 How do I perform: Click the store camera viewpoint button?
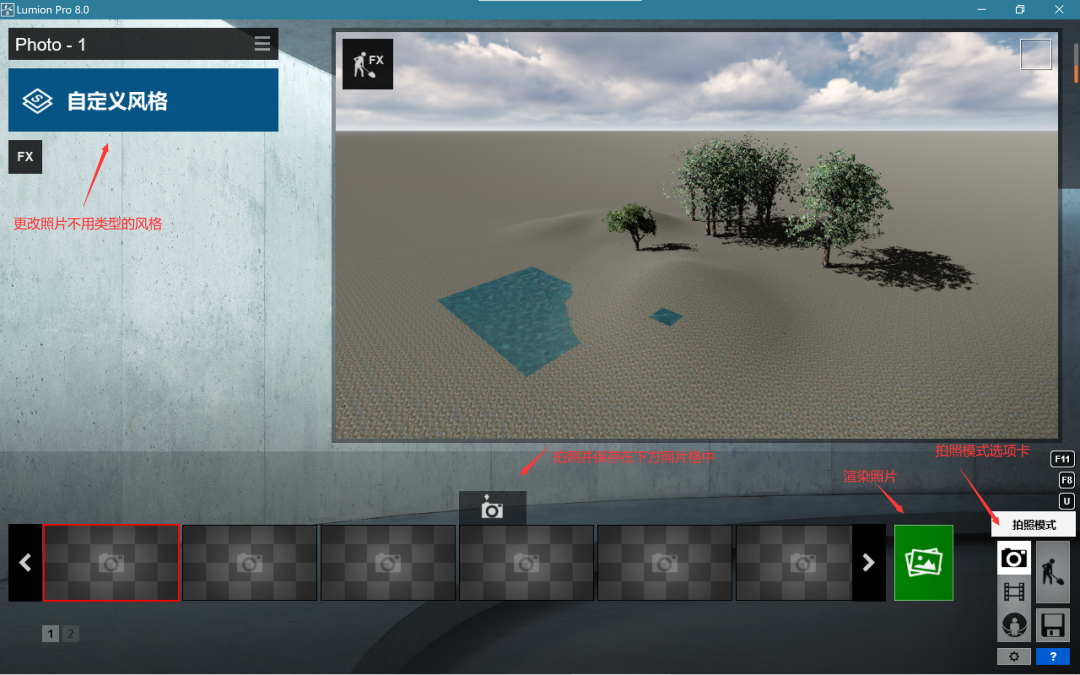(x=492, y=508)
